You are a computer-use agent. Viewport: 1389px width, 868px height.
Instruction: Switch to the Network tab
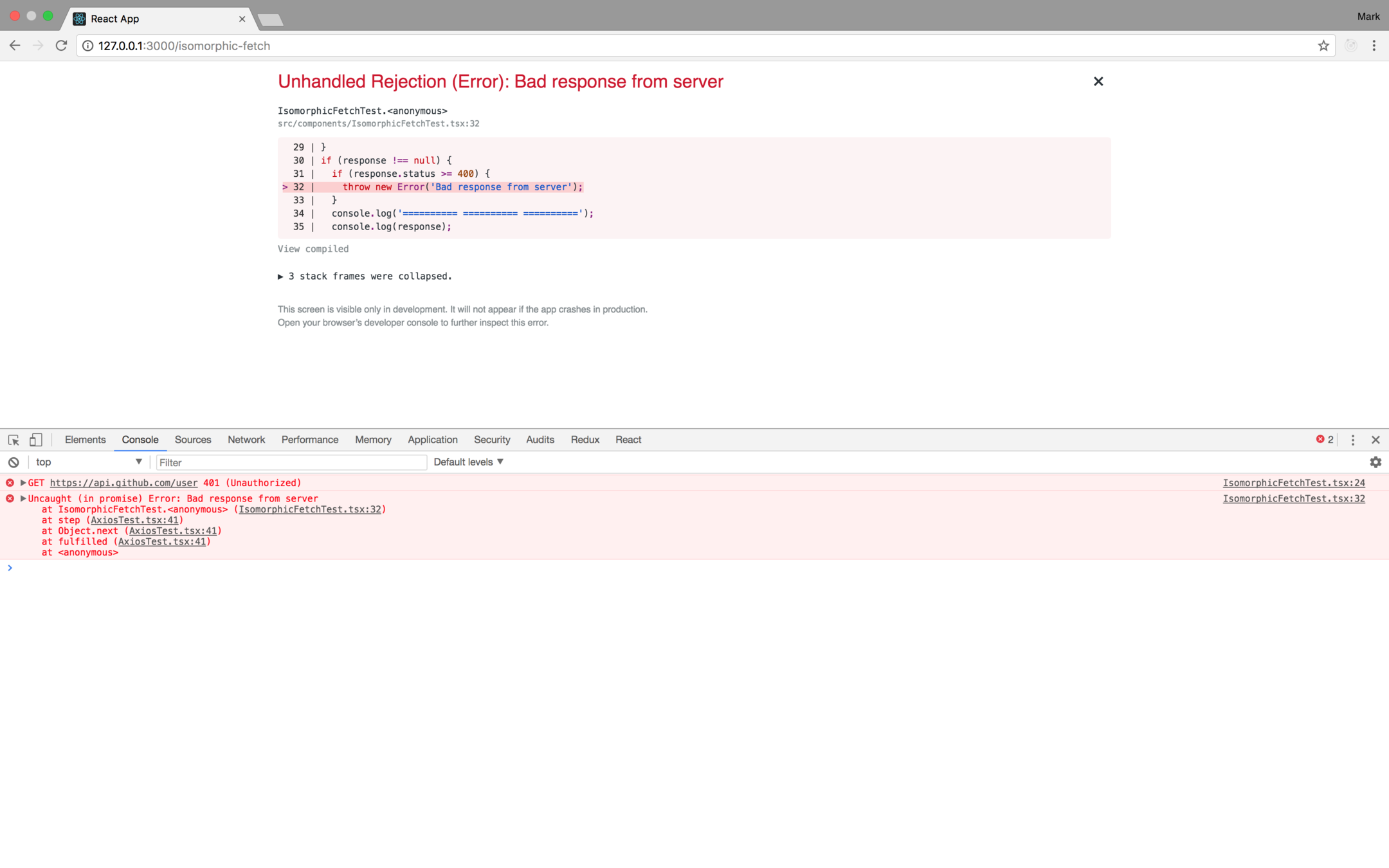246,440
